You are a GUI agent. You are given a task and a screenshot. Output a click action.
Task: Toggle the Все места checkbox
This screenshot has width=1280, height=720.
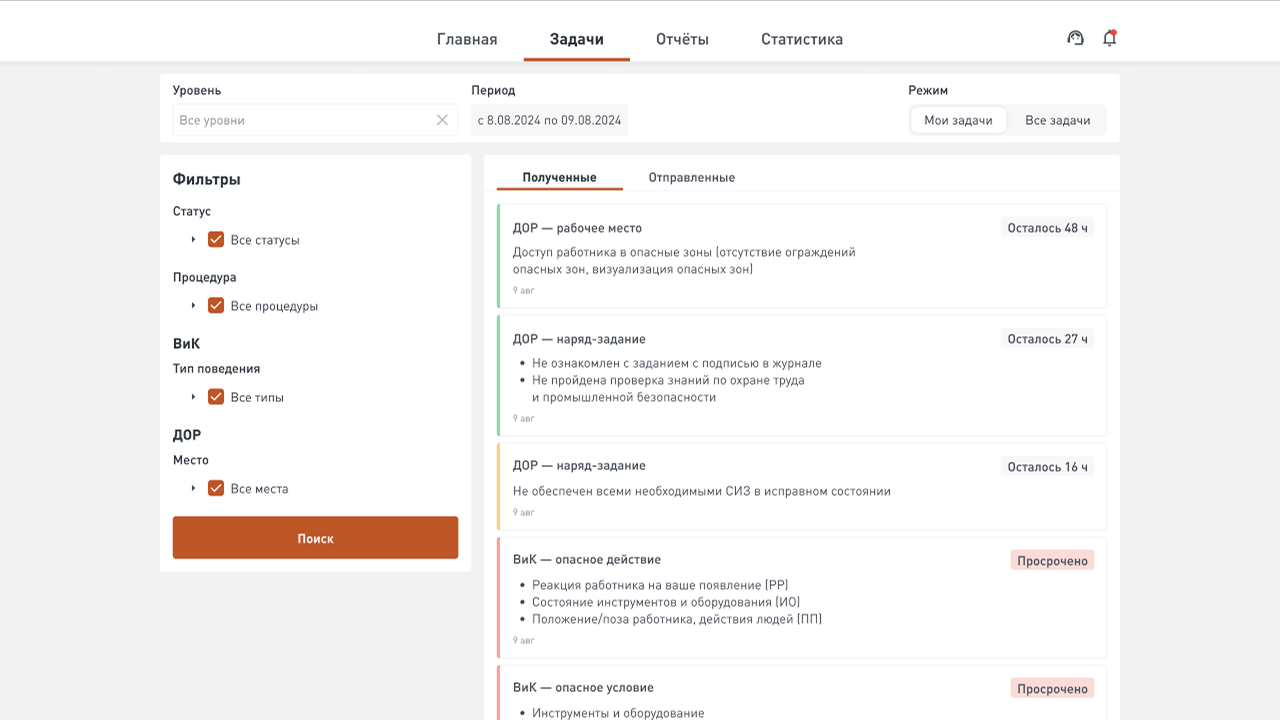click(216, 489)
